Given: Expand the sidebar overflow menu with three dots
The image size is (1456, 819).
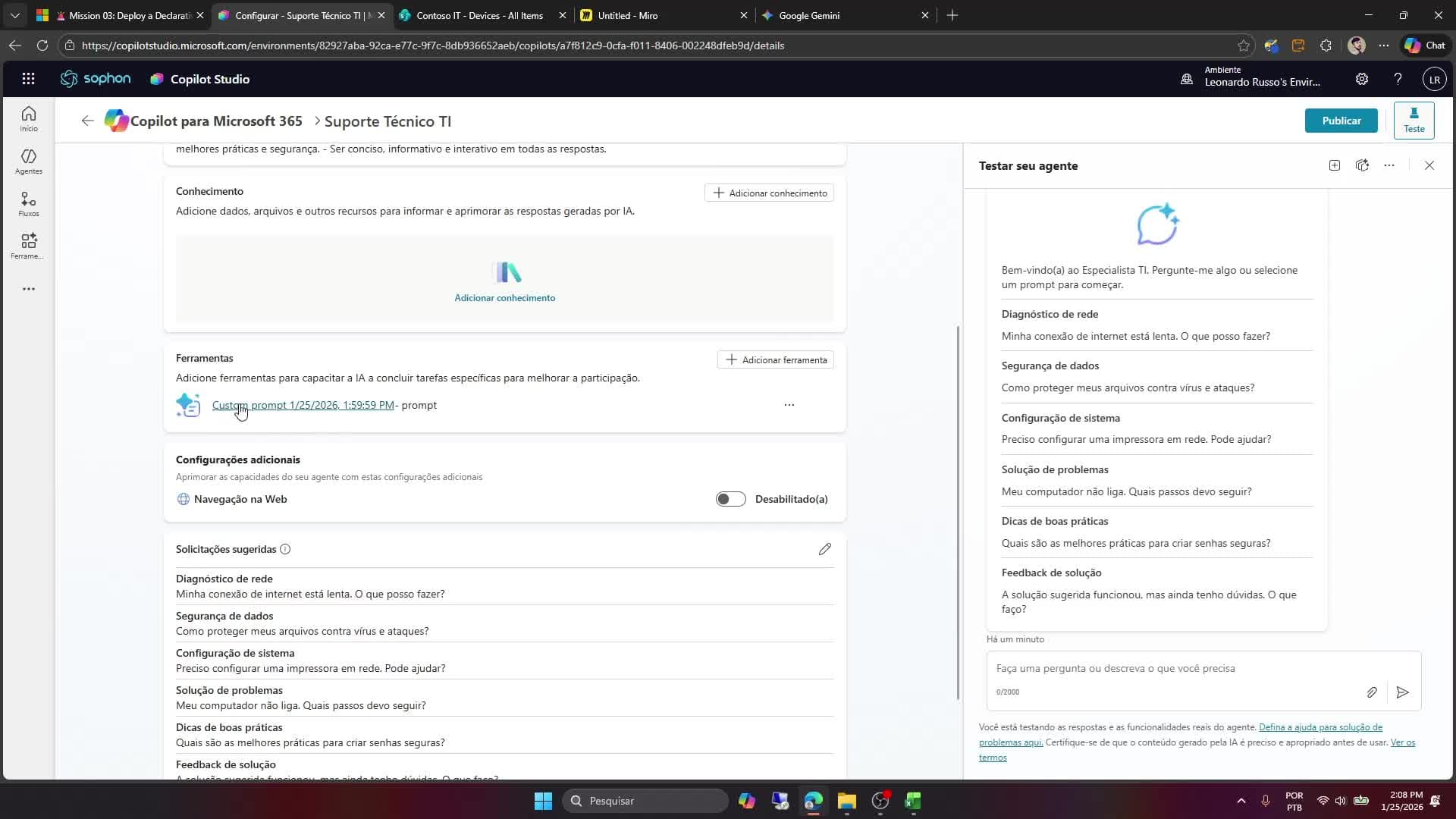Looking at the screenshot, I should [28, 289].
